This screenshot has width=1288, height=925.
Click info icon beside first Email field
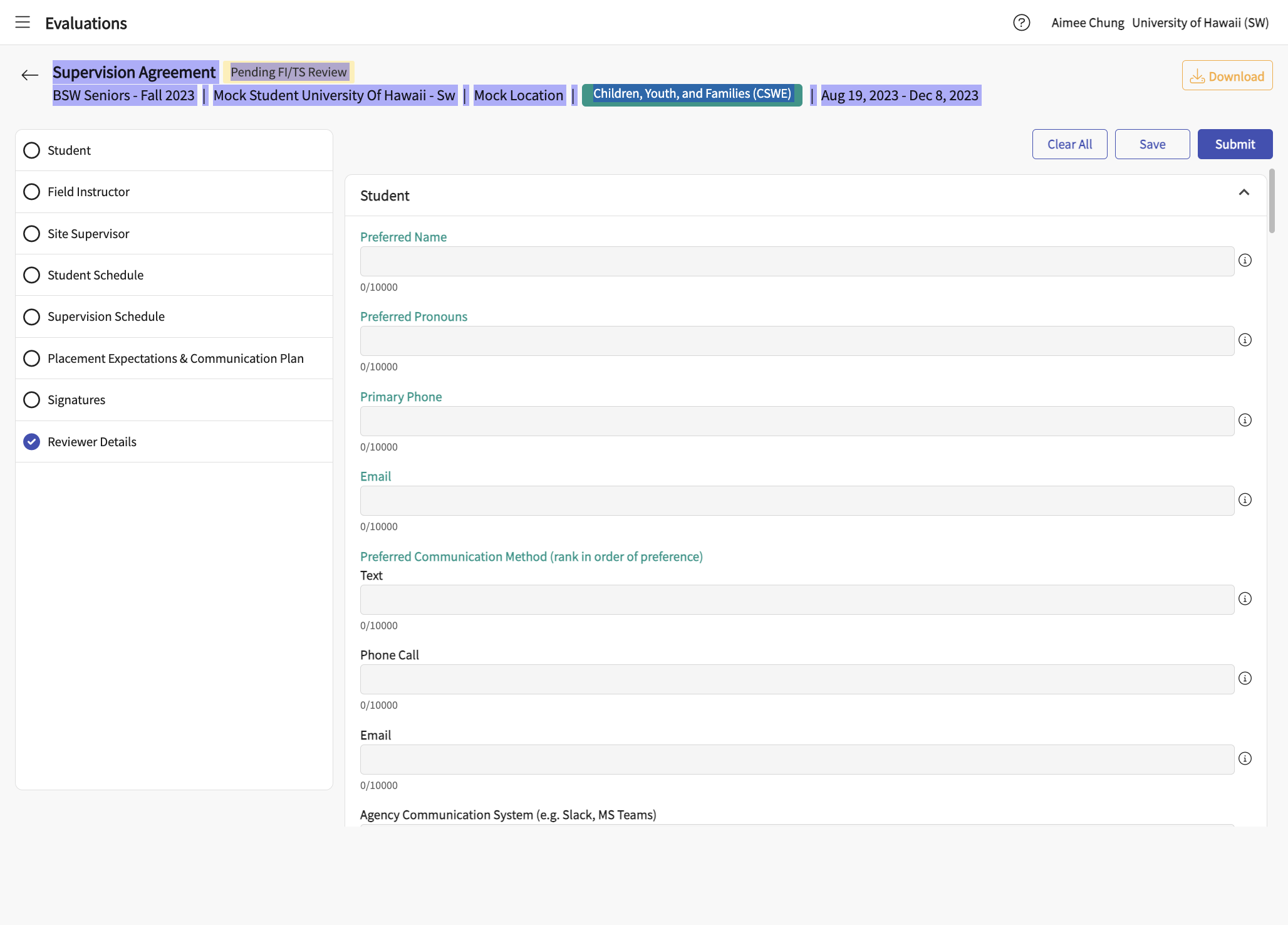(1245, 499)
